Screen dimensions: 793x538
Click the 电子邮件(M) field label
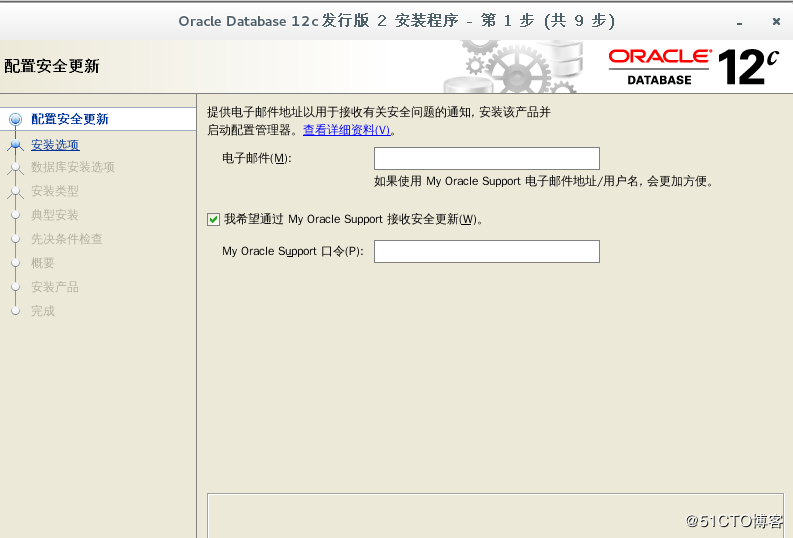tap(257, 158)
